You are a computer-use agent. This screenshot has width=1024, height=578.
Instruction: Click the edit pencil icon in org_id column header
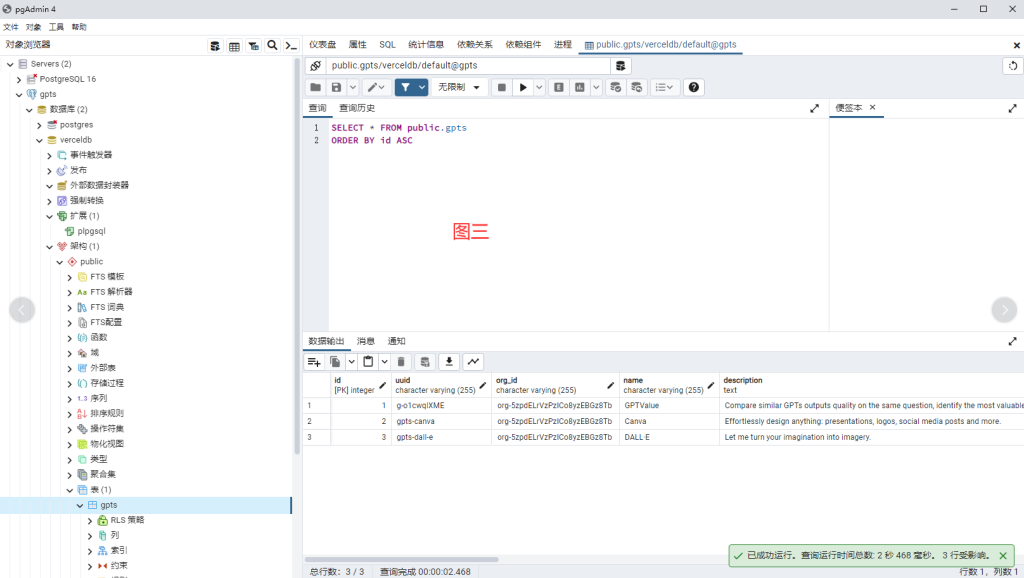coord(611,385)
